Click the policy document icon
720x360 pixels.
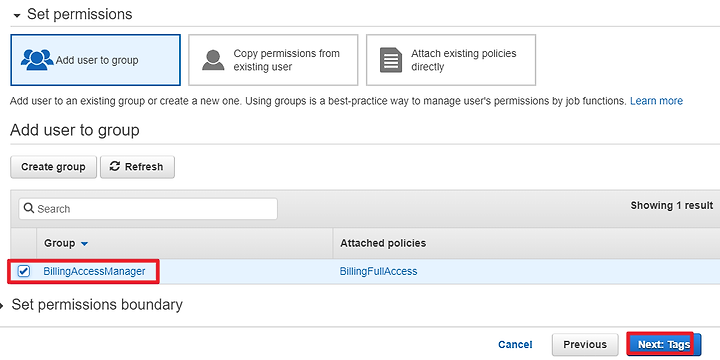[391, 60]
